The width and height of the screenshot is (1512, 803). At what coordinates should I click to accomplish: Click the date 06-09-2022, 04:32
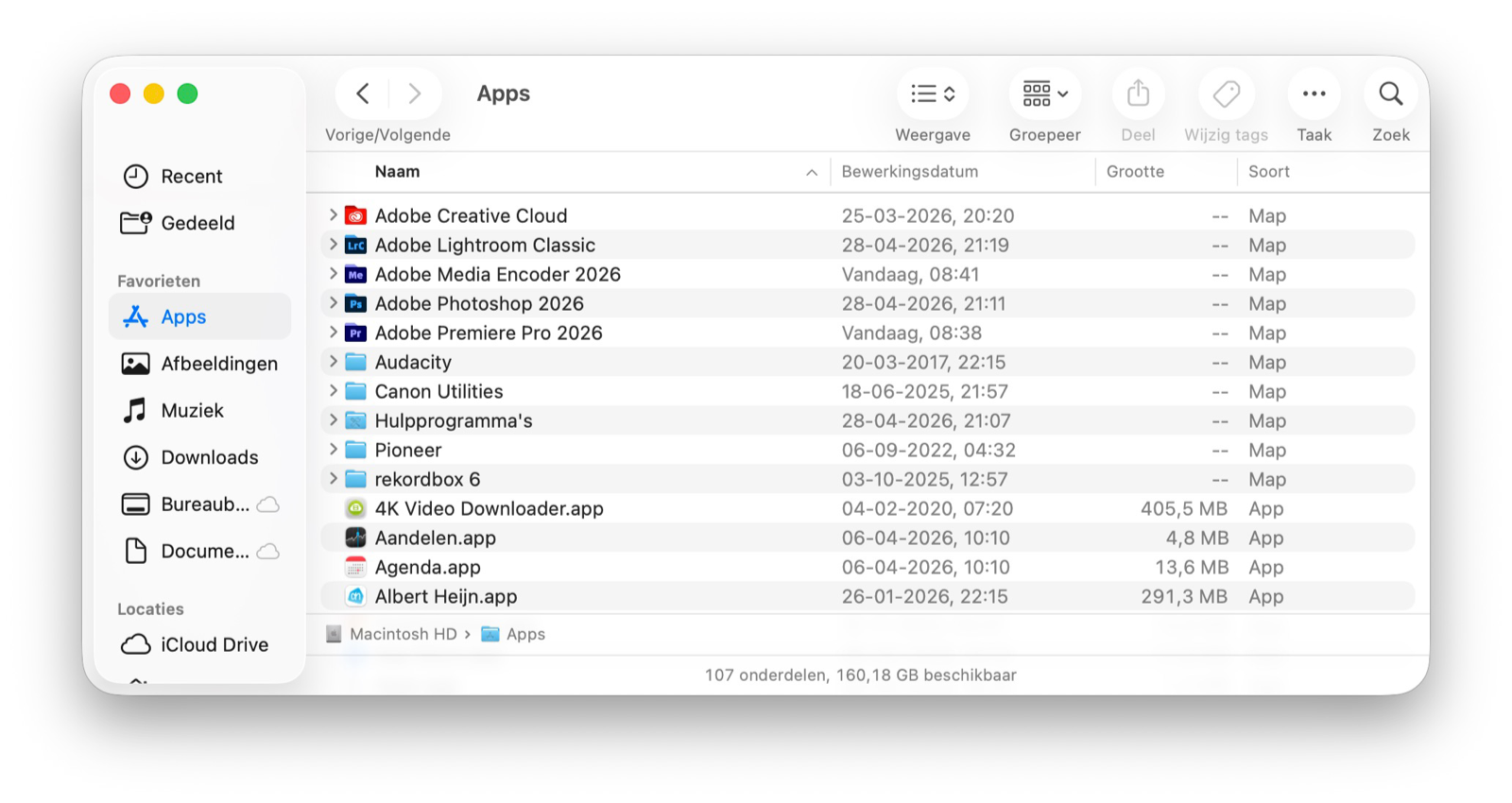928,450
